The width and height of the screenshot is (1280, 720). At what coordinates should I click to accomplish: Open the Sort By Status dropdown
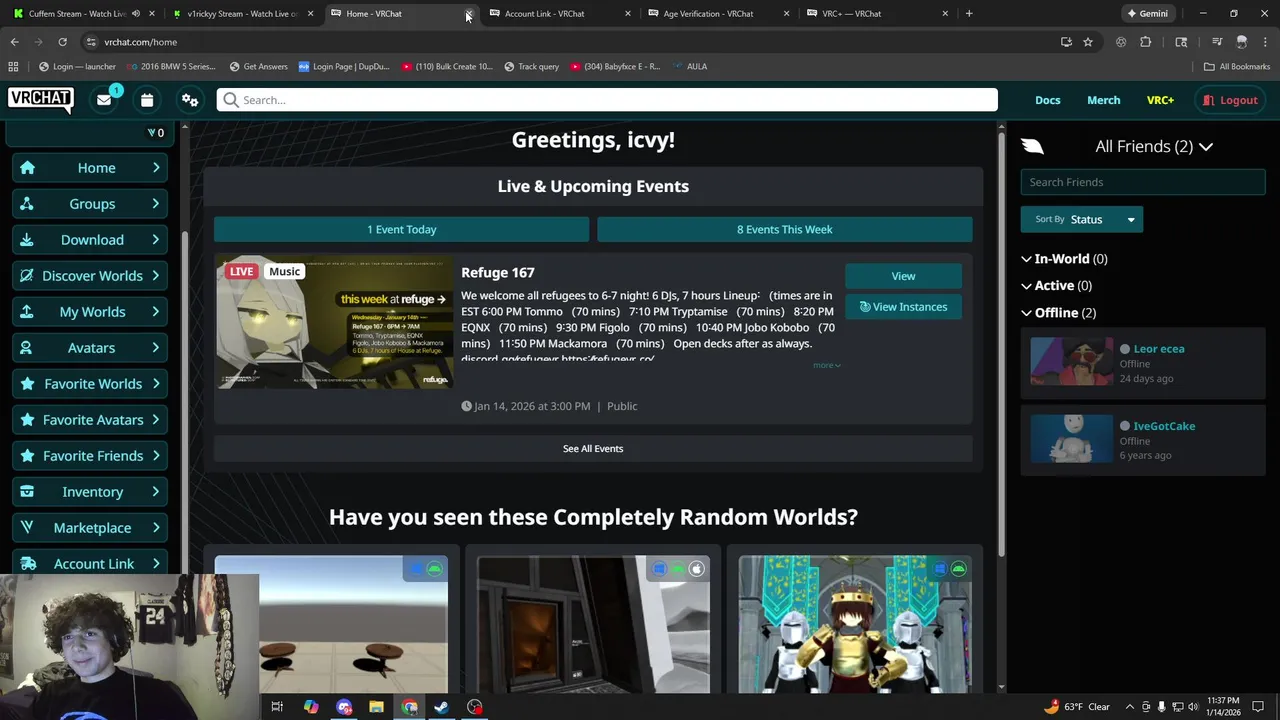click(x=1082, y=220)
